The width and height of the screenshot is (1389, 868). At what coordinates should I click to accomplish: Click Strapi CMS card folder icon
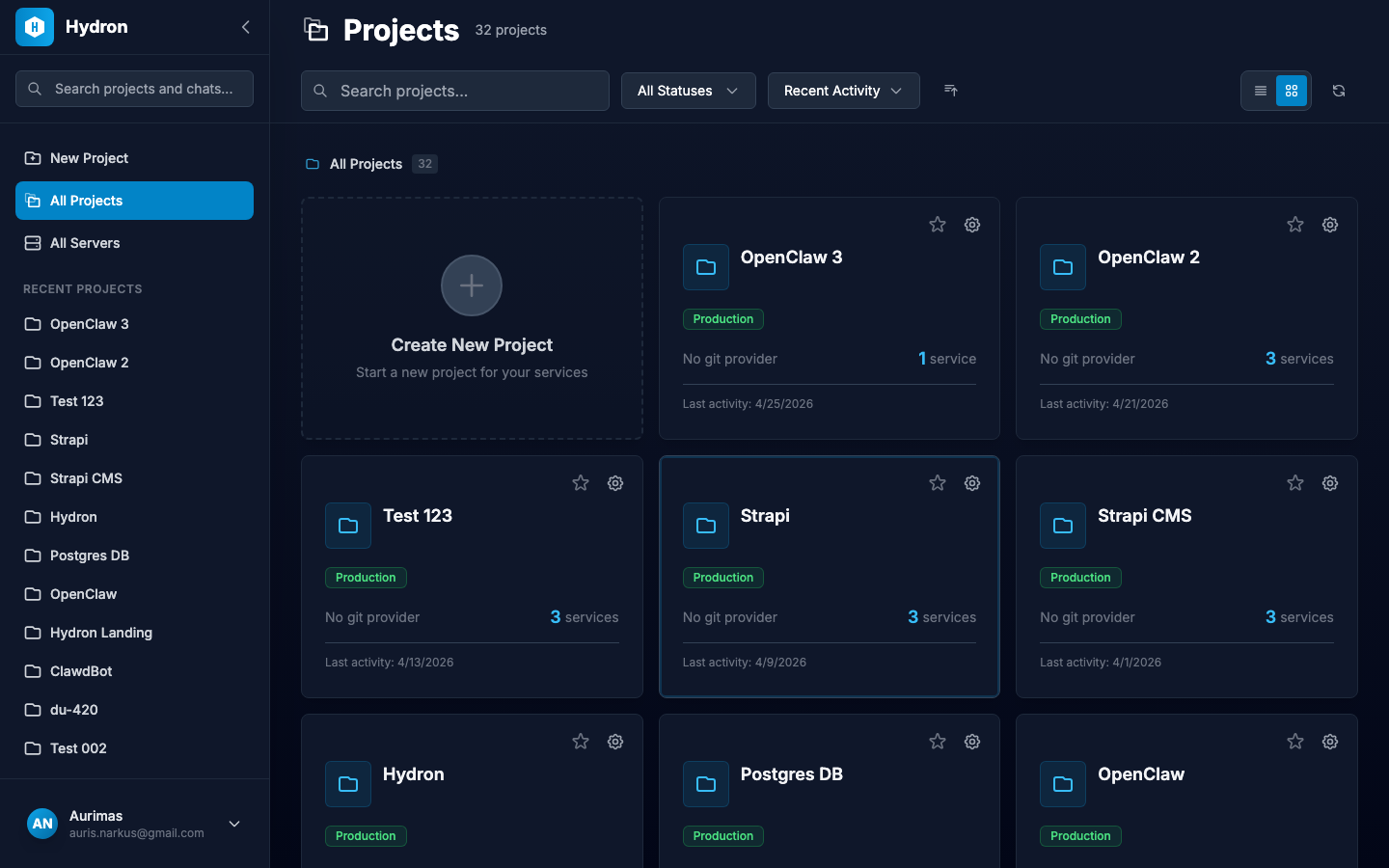pyautogui.click(x=1063, y=526)
